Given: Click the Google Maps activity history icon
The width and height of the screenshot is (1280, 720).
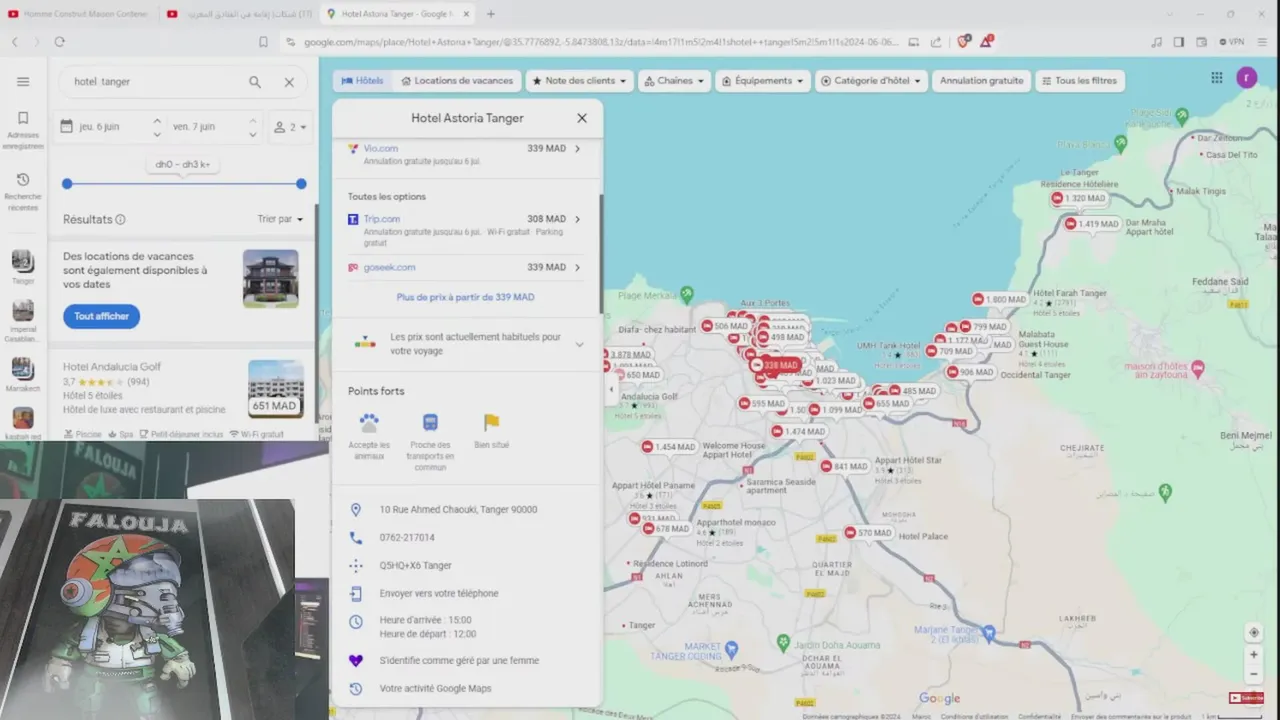Looking at the screenshot, I should pos(355,688).
